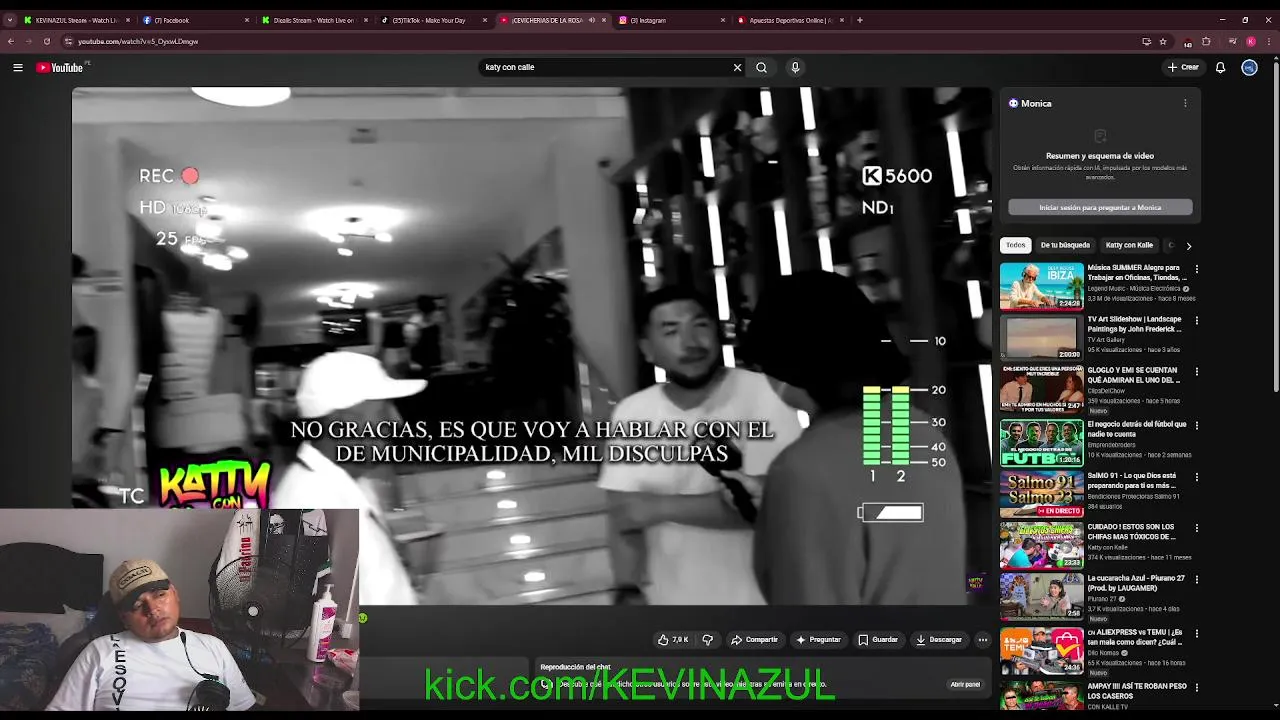Open options for El negocio detrás del fútbol

pos(1196,425)
